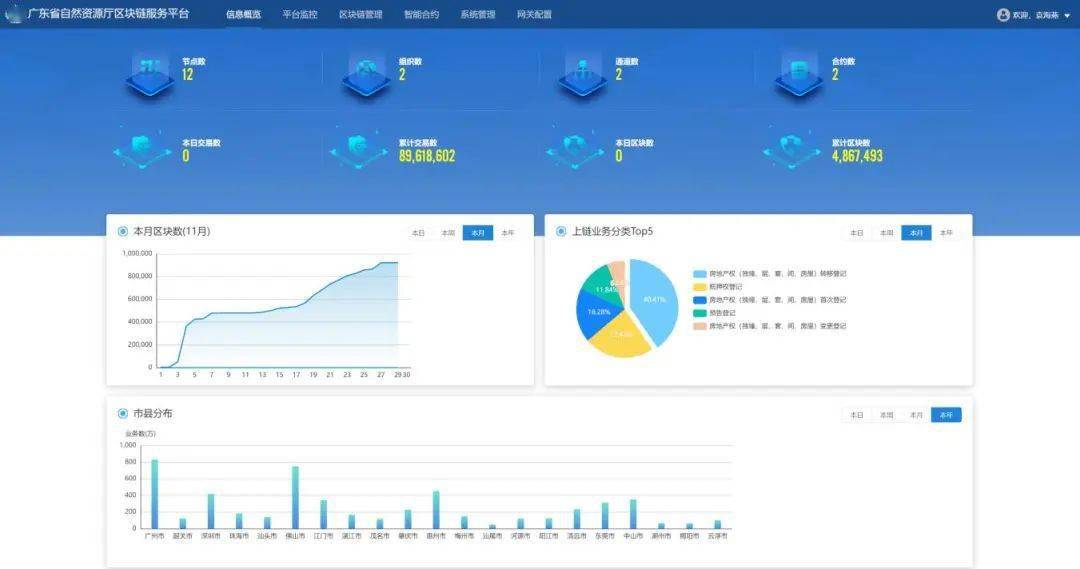Click the 广州市 bar in 市县分布 chart
Image resolution: width=1080 pixels, height=569 pixels.
tap(154, 493)
